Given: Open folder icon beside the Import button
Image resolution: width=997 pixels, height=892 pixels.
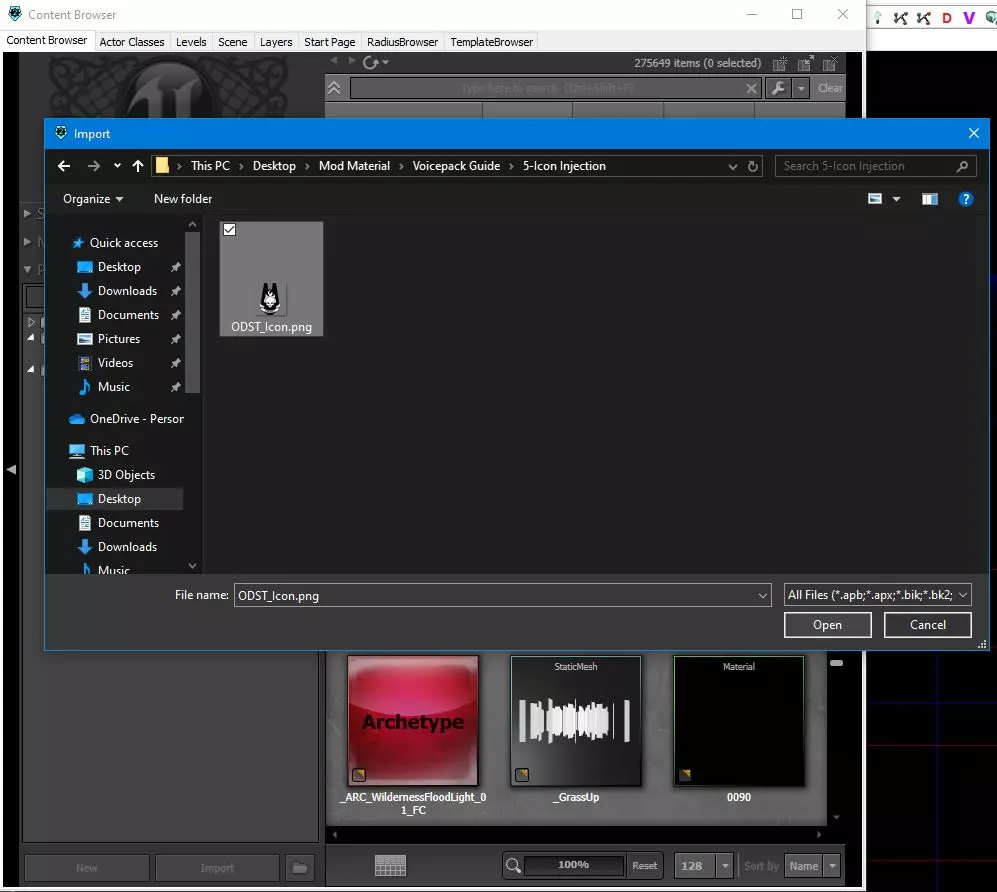Looking at the screenshot, I should (x=298, y=867).
